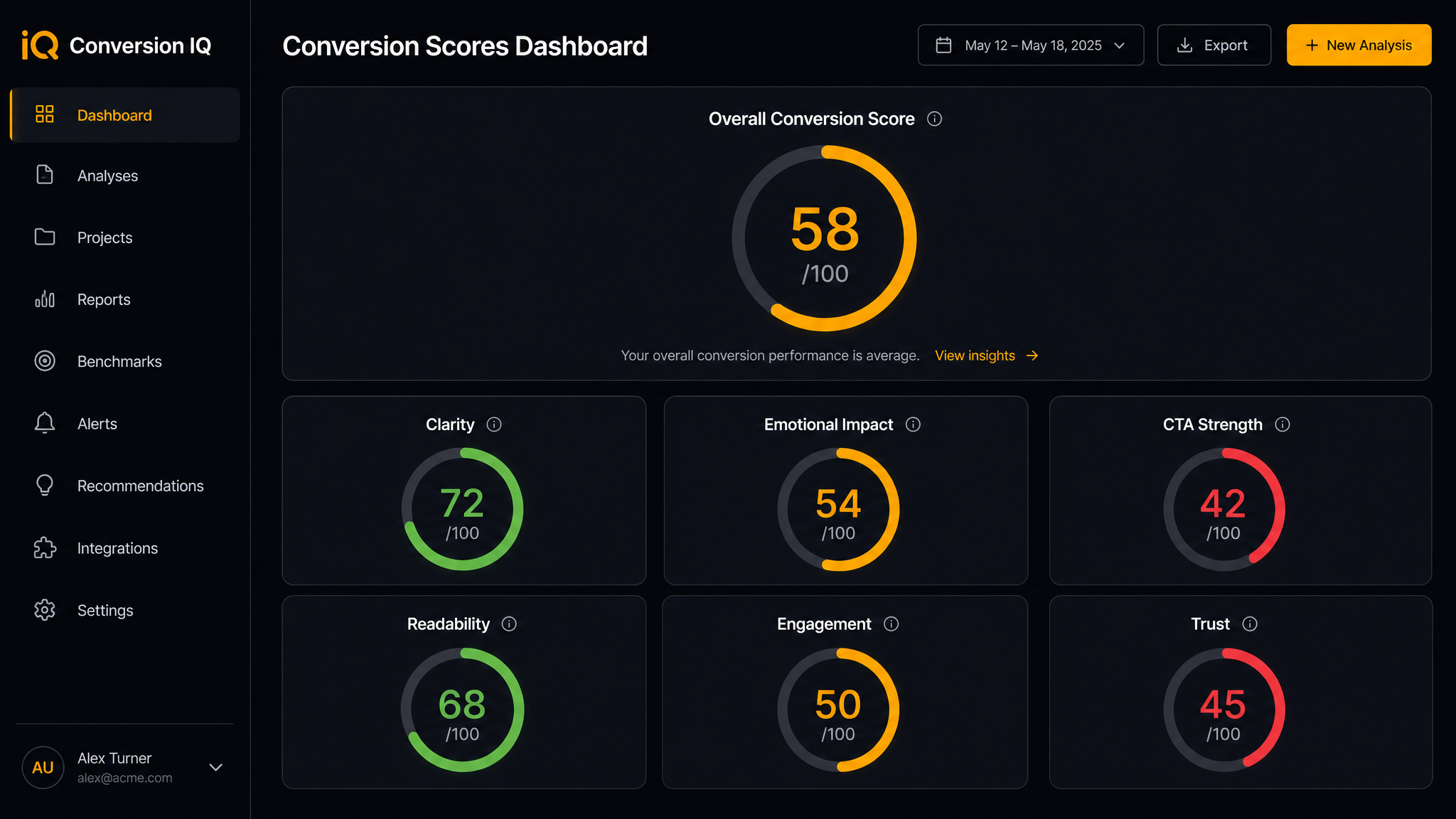
Task: Click the download icon on Export
Action: pyautogui.click(x=1184, y=45)
